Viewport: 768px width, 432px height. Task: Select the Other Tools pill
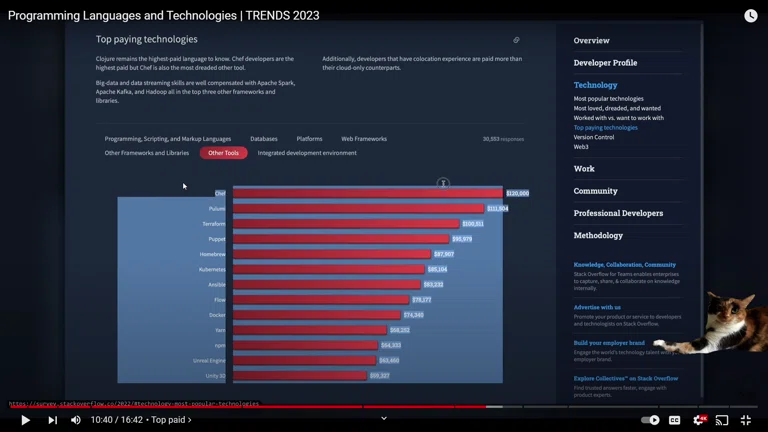point(223,153)
